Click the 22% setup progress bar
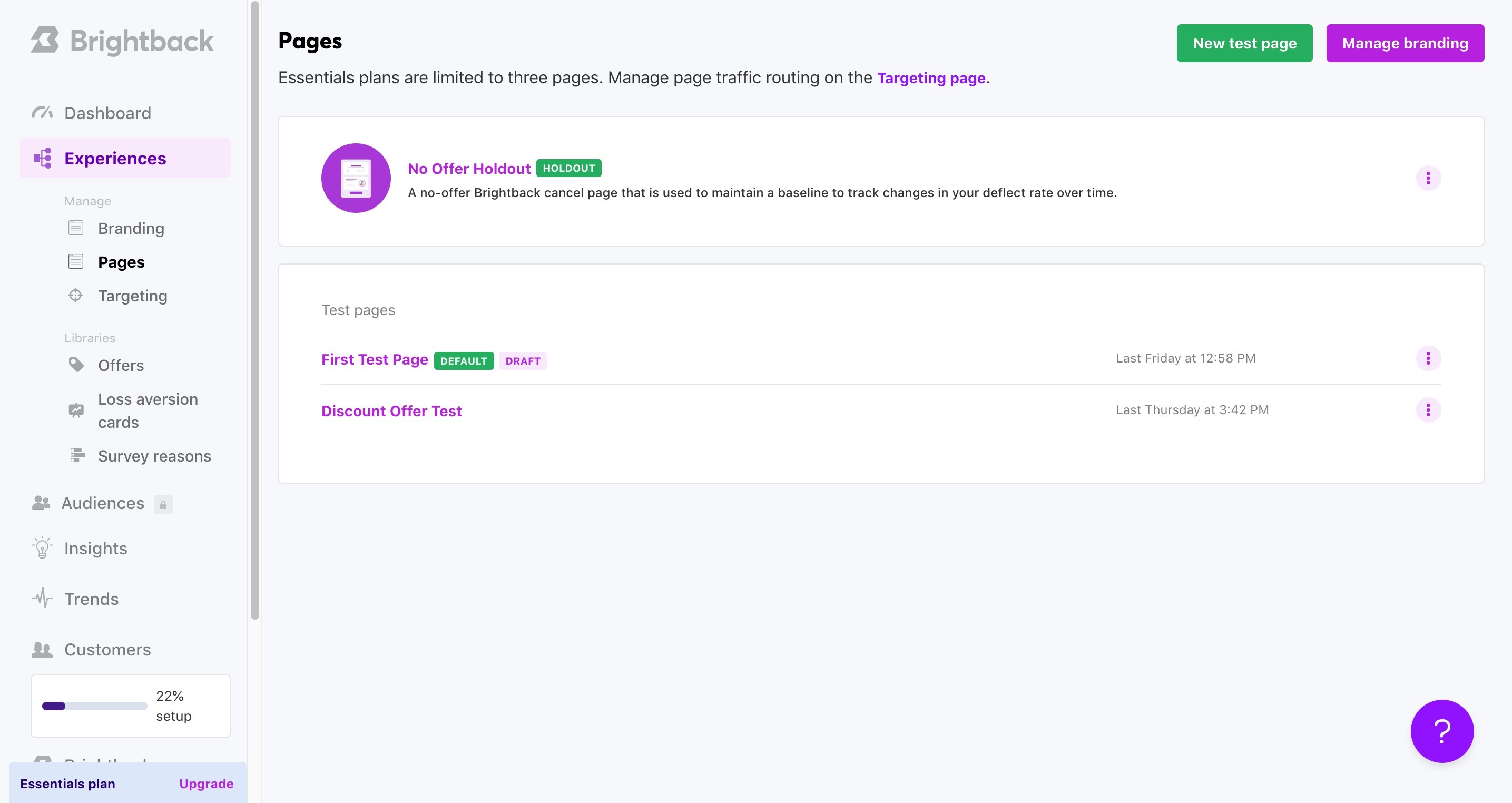Image resolution: width=1512 pixels, height=803 pixels. [94, 706]
